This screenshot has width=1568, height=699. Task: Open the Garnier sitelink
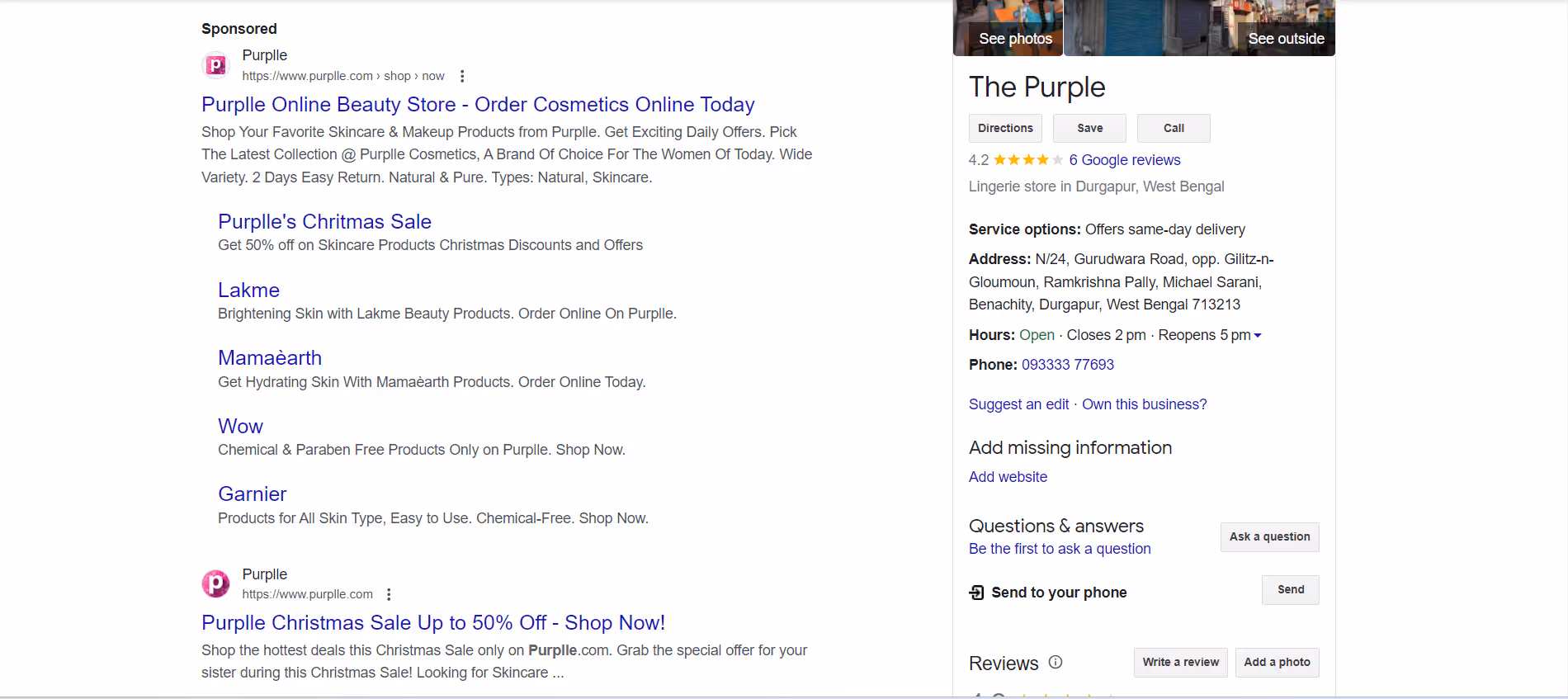point(252,494)
